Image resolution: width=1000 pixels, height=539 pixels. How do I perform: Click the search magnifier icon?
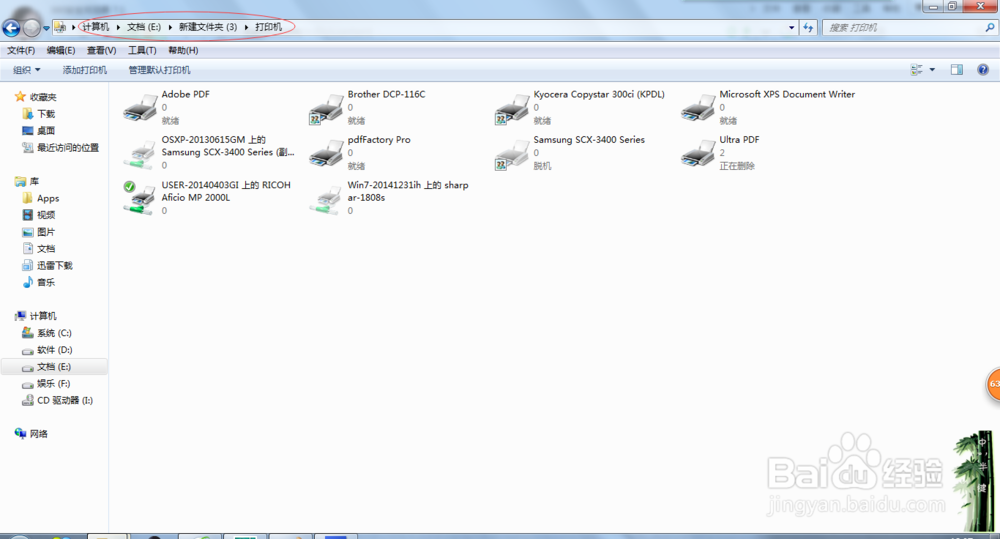[x=989, y=27]
